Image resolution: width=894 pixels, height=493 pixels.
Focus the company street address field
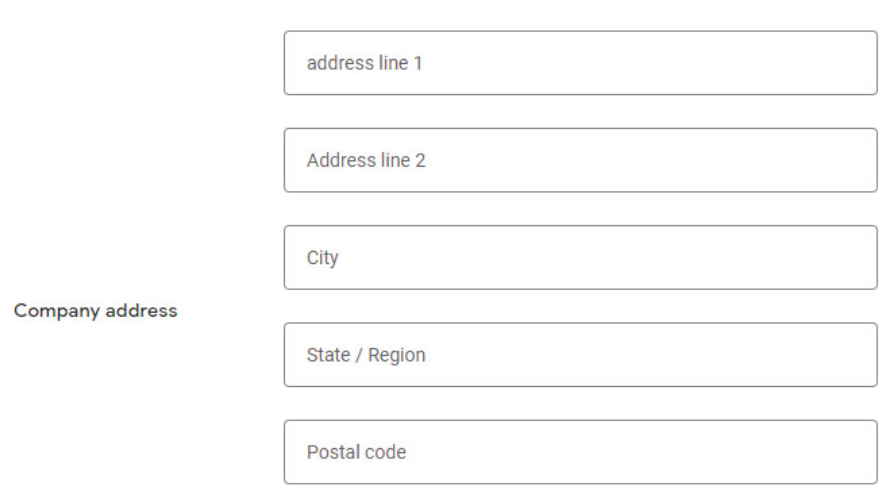coord(580,63)
